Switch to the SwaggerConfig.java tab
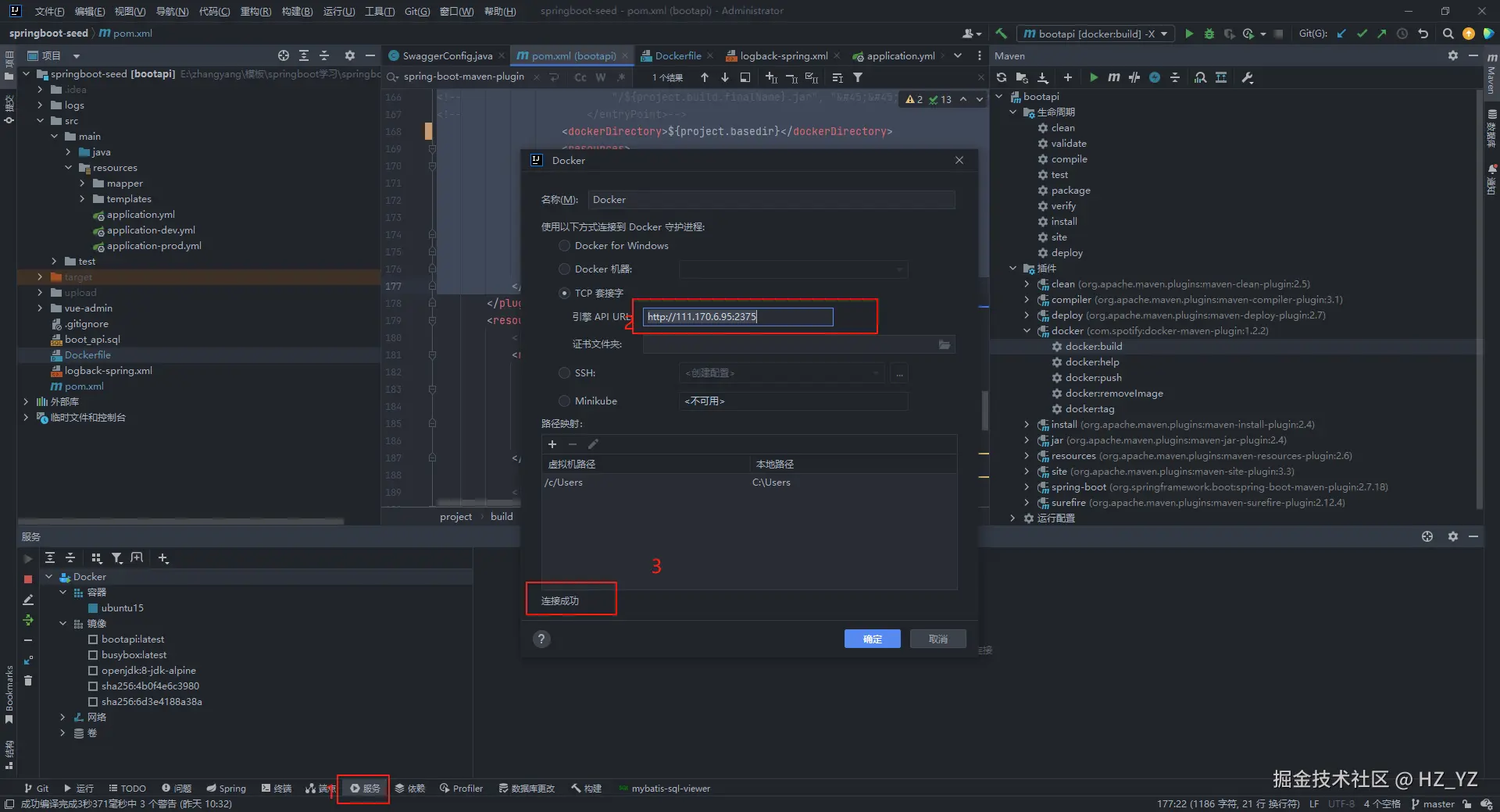This screenshot has width=1500, height=812. (x=447, y=55)
